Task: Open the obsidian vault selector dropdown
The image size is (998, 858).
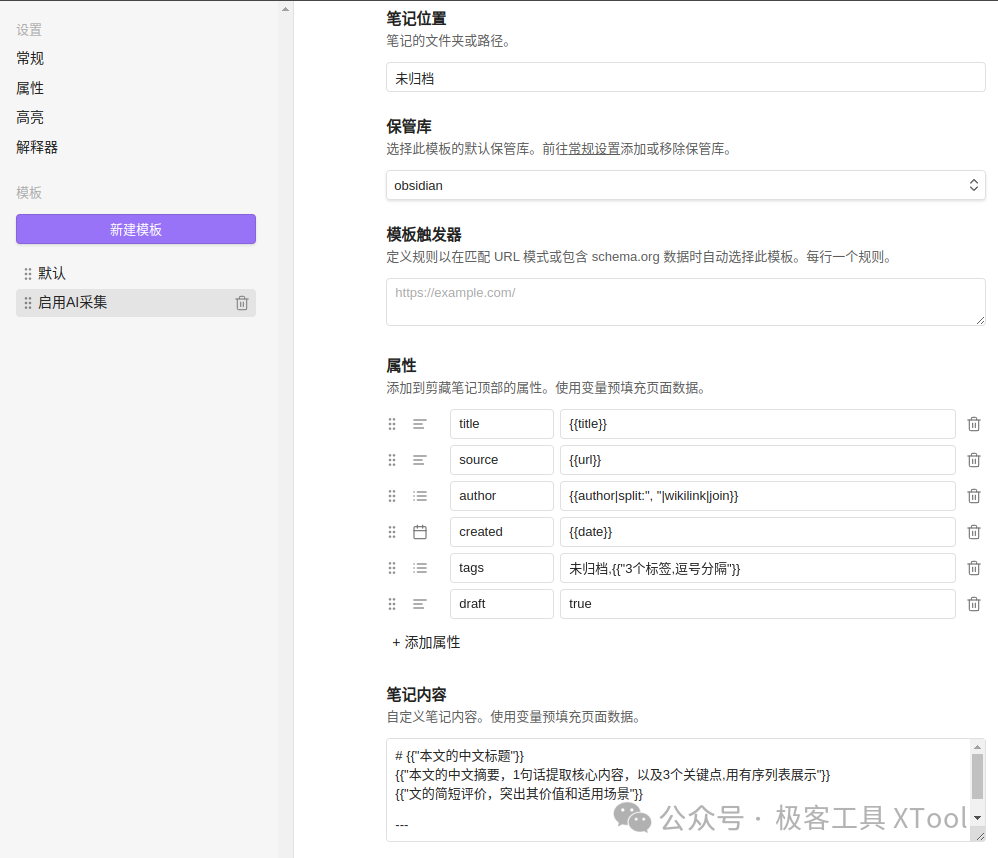Action: tap(685, 185)
